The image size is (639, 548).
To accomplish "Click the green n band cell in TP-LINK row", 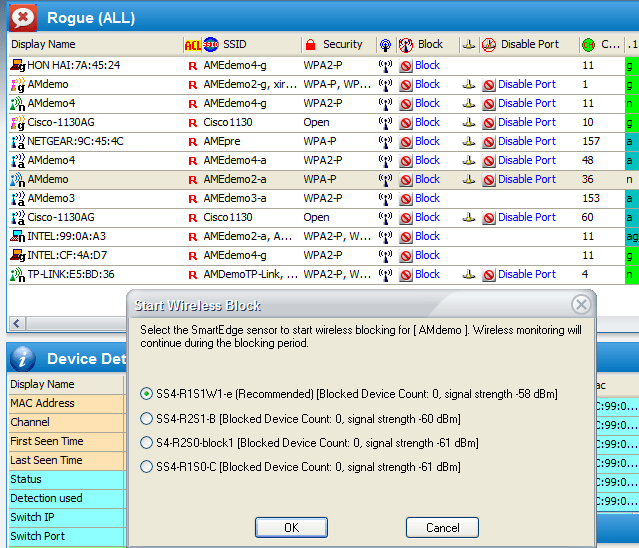I will 632,275.
